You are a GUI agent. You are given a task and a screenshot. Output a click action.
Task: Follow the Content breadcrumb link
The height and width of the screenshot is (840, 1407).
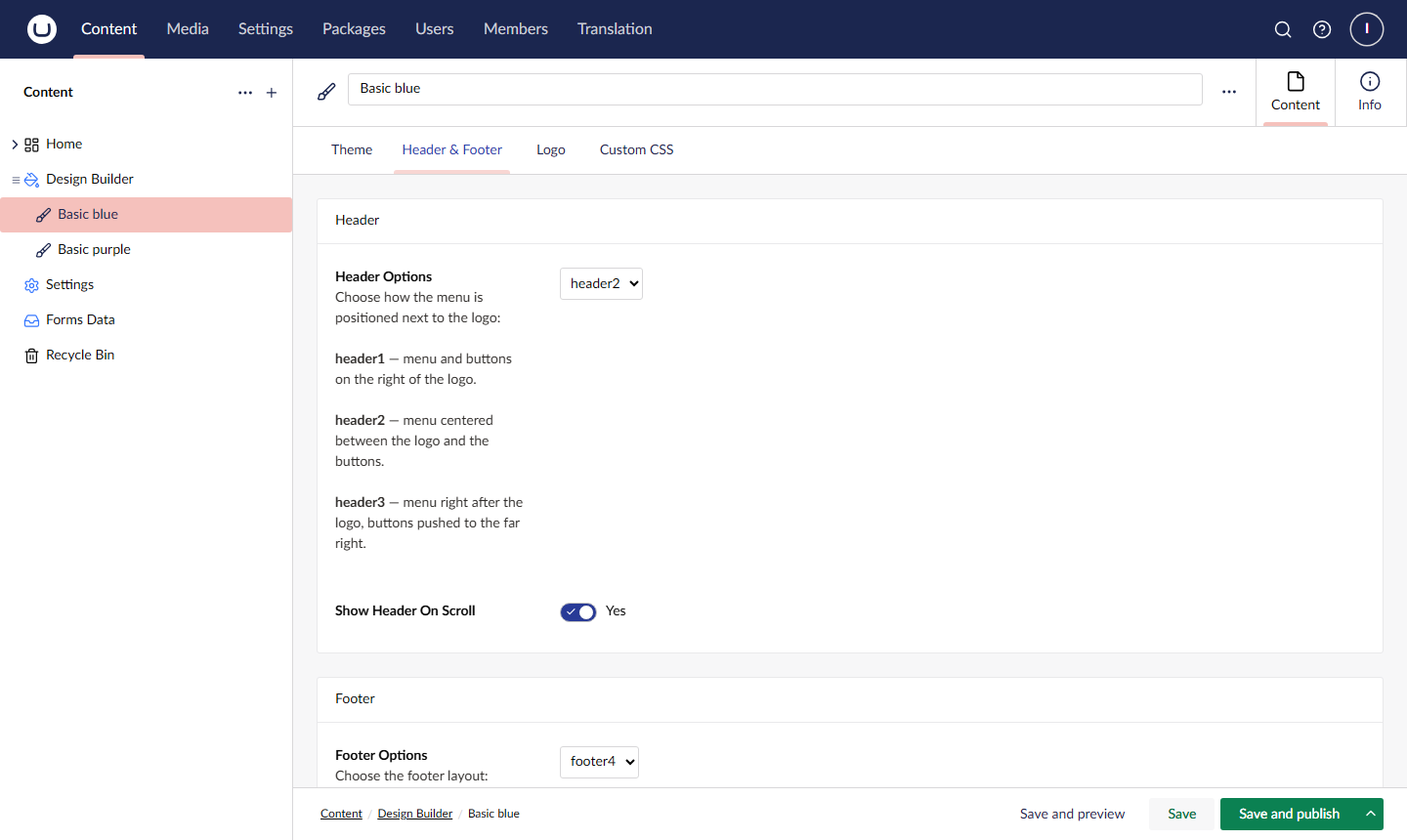coord(341,814)
